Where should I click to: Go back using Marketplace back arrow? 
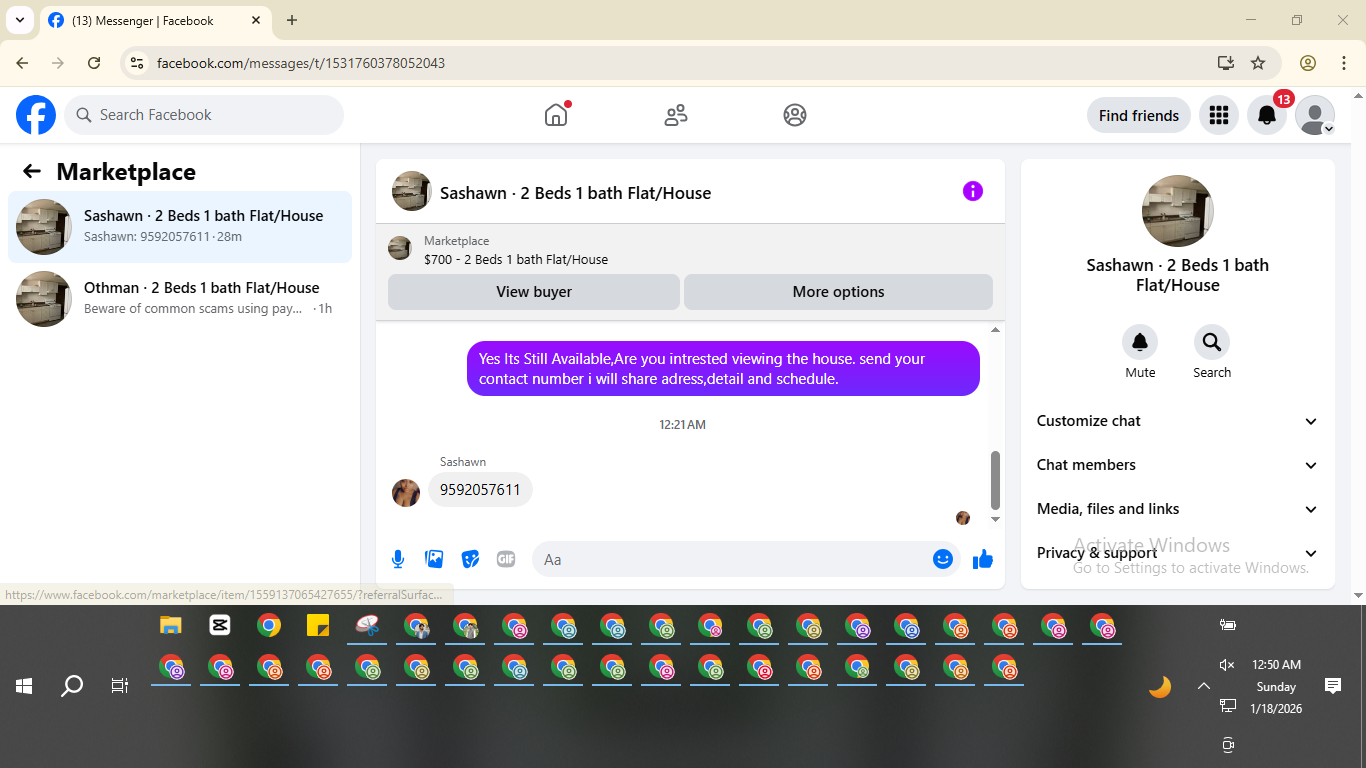[x=32, y=171]
